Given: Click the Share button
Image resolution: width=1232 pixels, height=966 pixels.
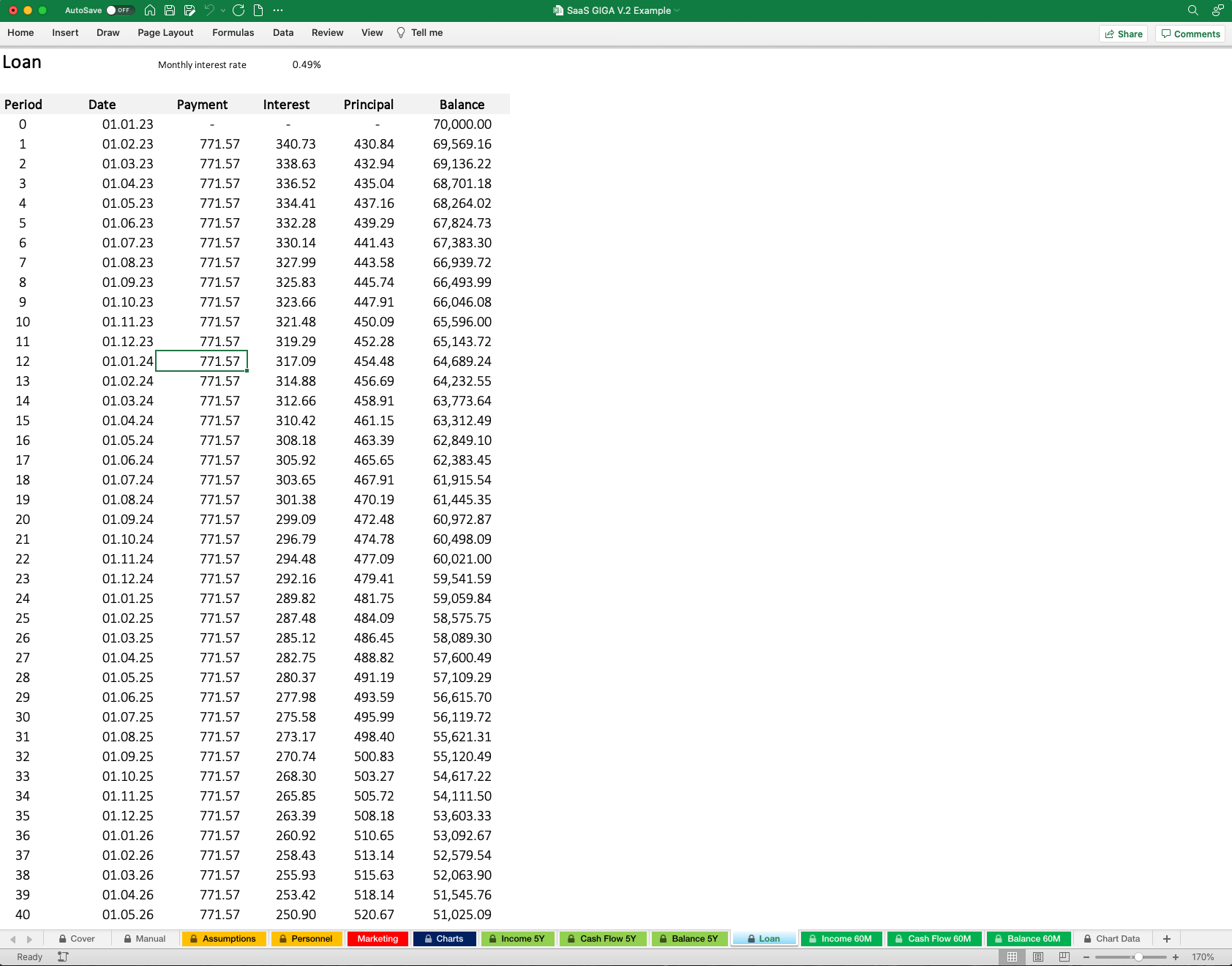Looking at the screenshot, I should coord(1124,34).
